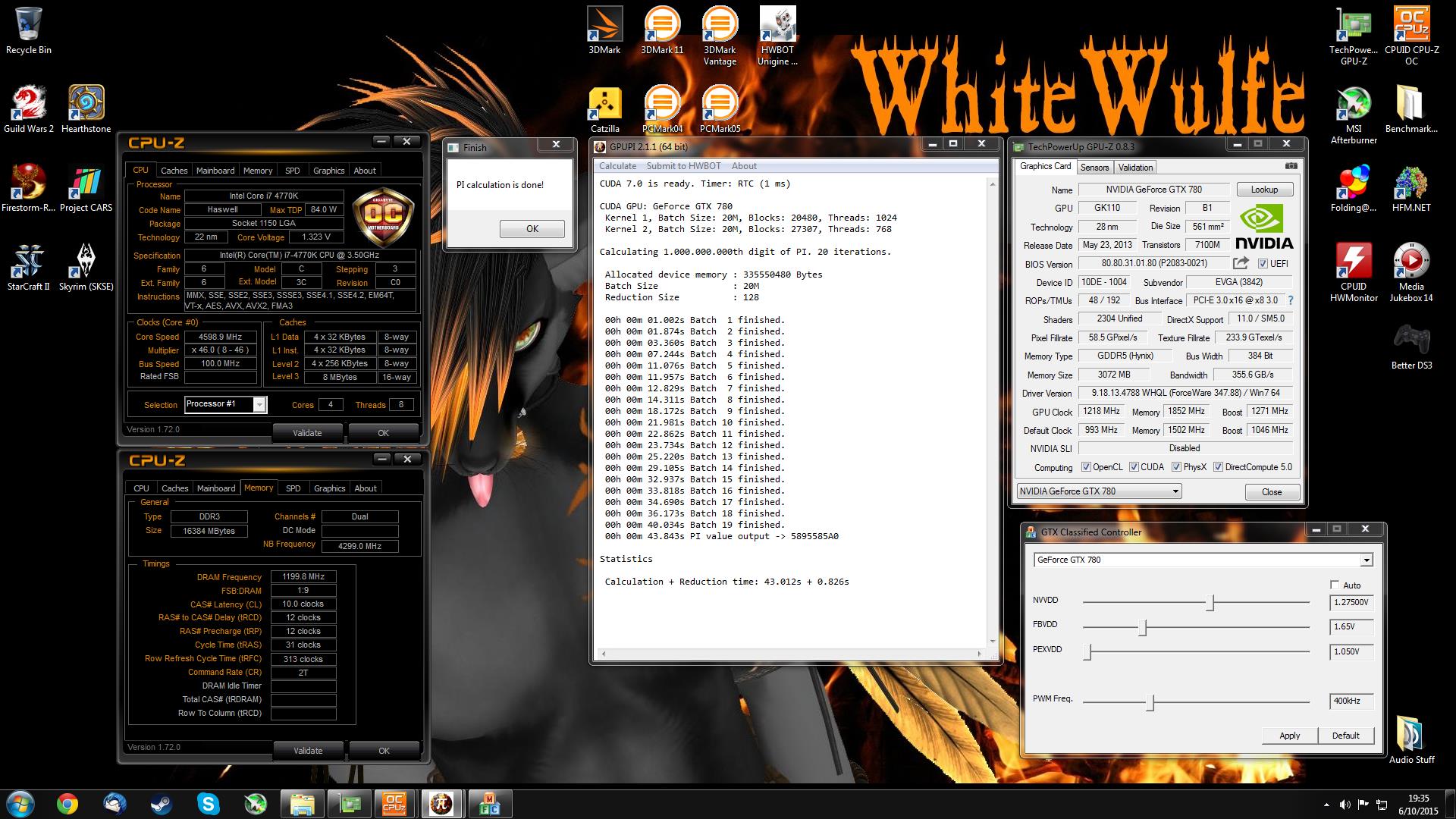Viewport: 1456px width, 819px height.
Task: Open the Media Jukebox 14 desktop shortcut
Action: click(1411, 272)
